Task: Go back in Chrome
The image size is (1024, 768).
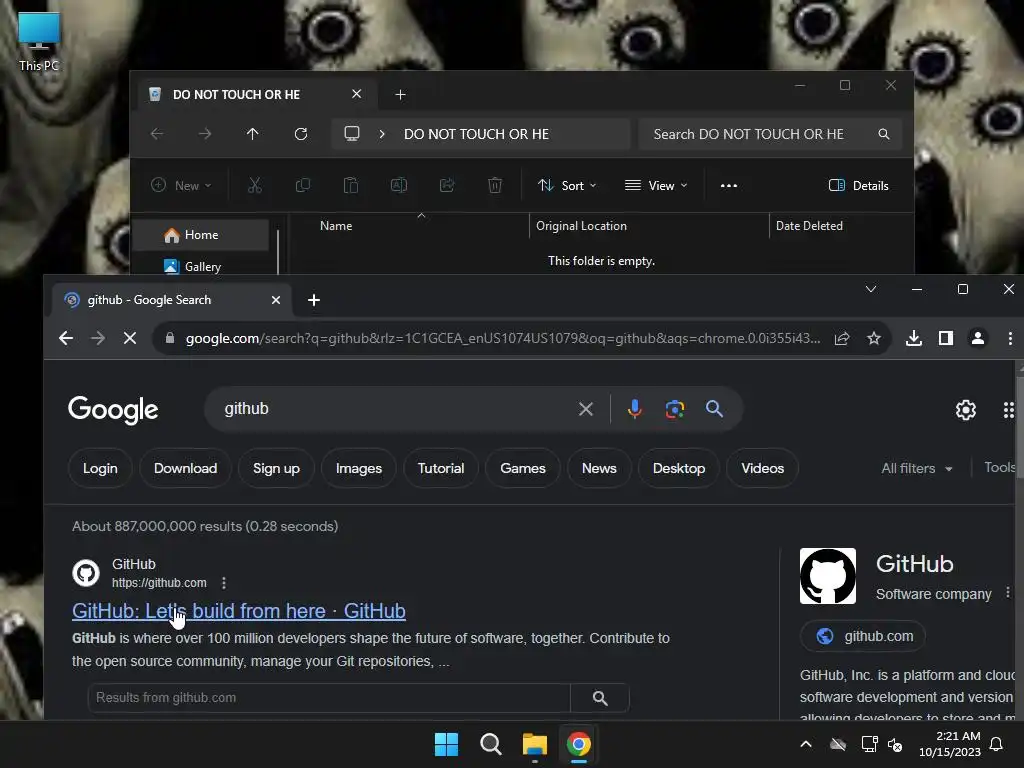Action: point(66,338)
